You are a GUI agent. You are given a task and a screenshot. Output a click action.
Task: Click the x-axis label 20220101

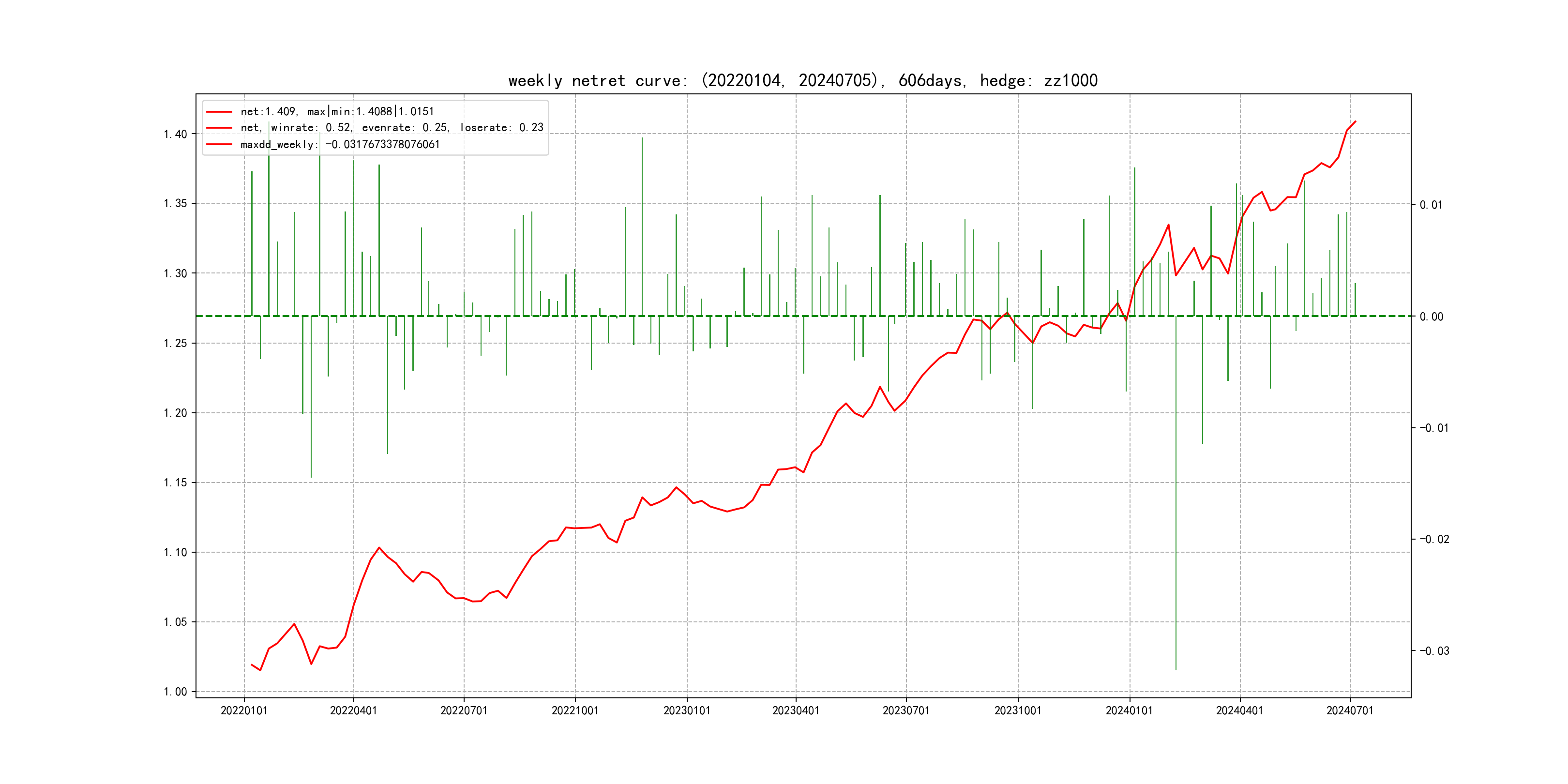pyautogui.click(x=244, y=710)
